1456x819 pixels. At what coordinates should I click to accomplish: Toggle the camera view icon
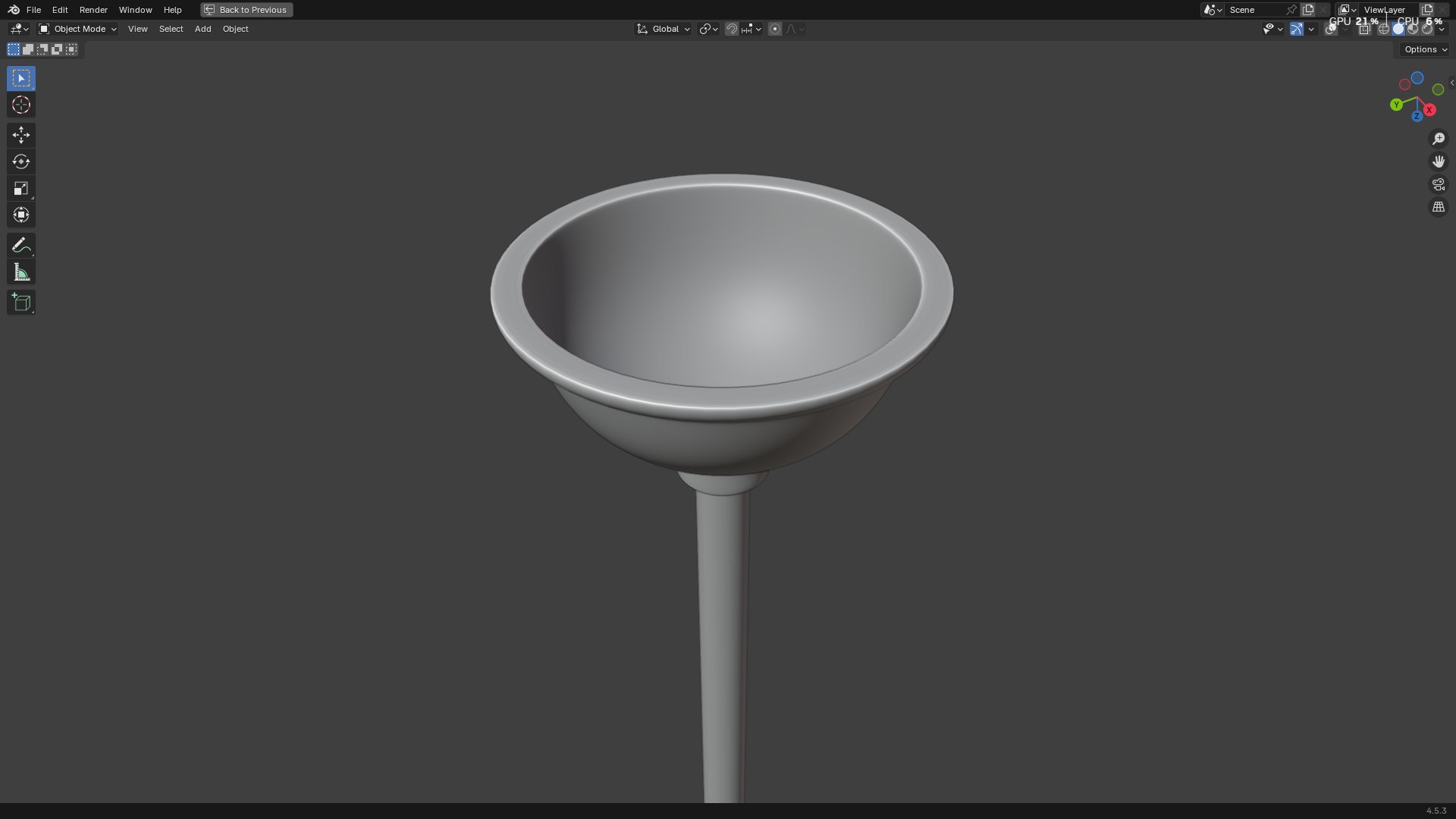coord(1438,184)
